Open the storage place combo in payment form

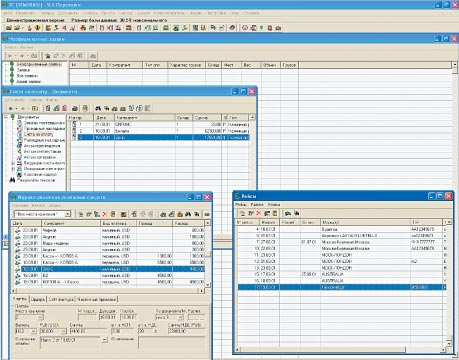point(40,317)
